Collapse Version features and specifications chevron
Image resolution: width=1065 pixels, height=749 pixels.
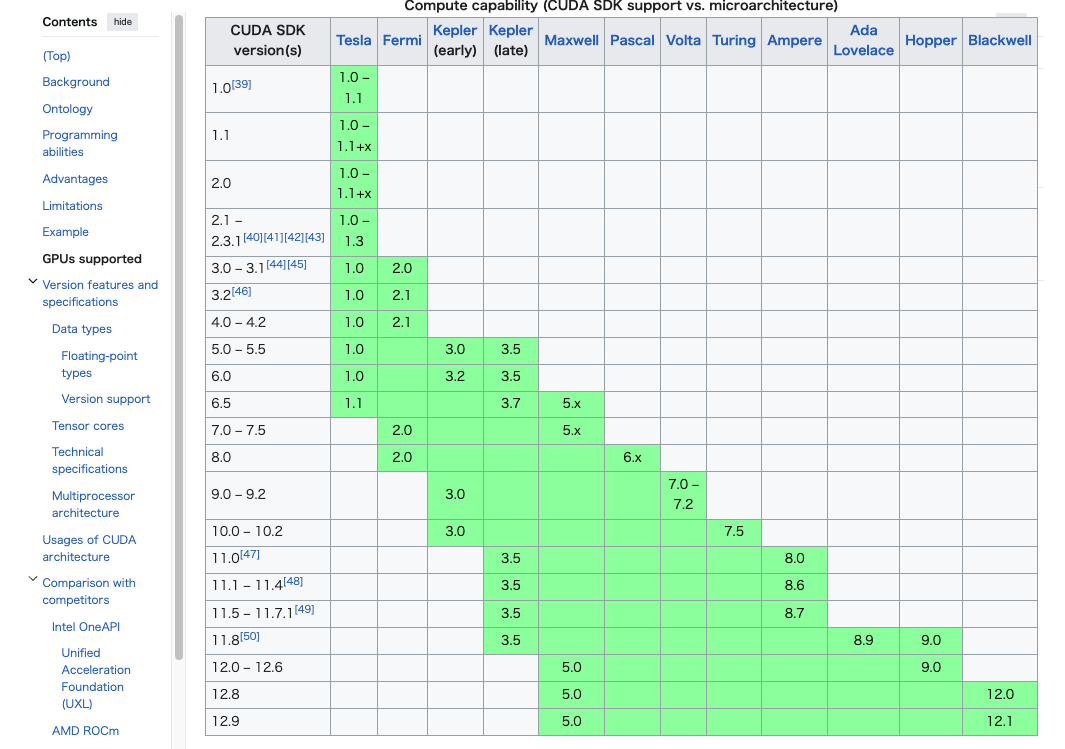pos(33,281)
